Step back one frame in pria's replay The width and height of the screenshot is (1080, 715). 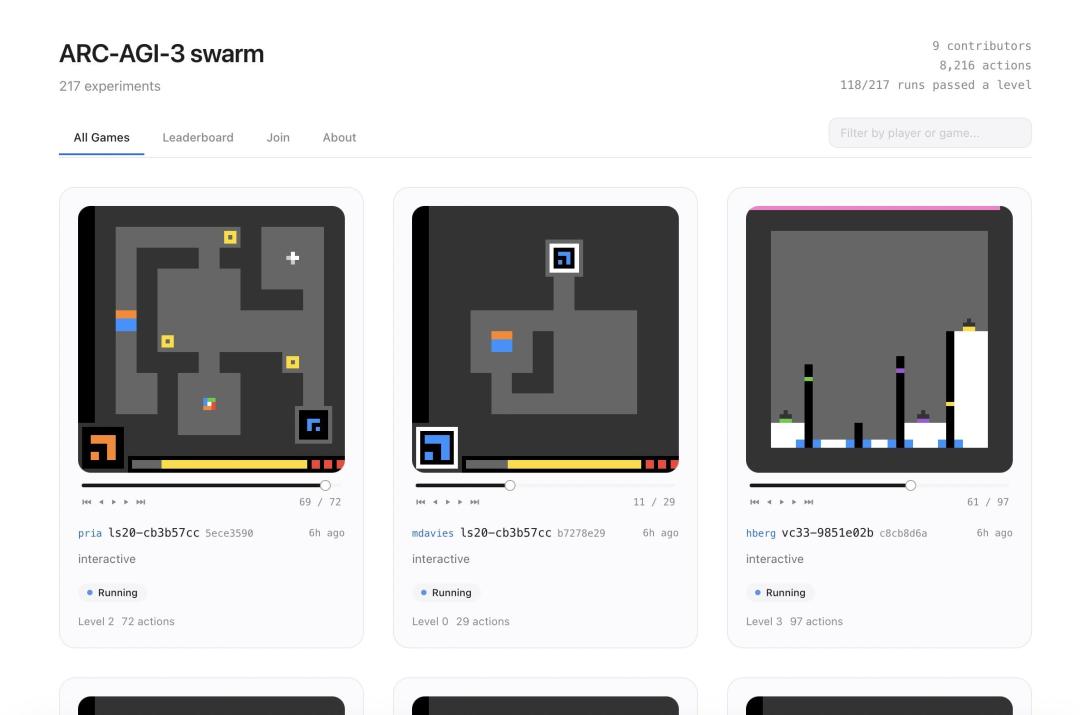point(100,502)
